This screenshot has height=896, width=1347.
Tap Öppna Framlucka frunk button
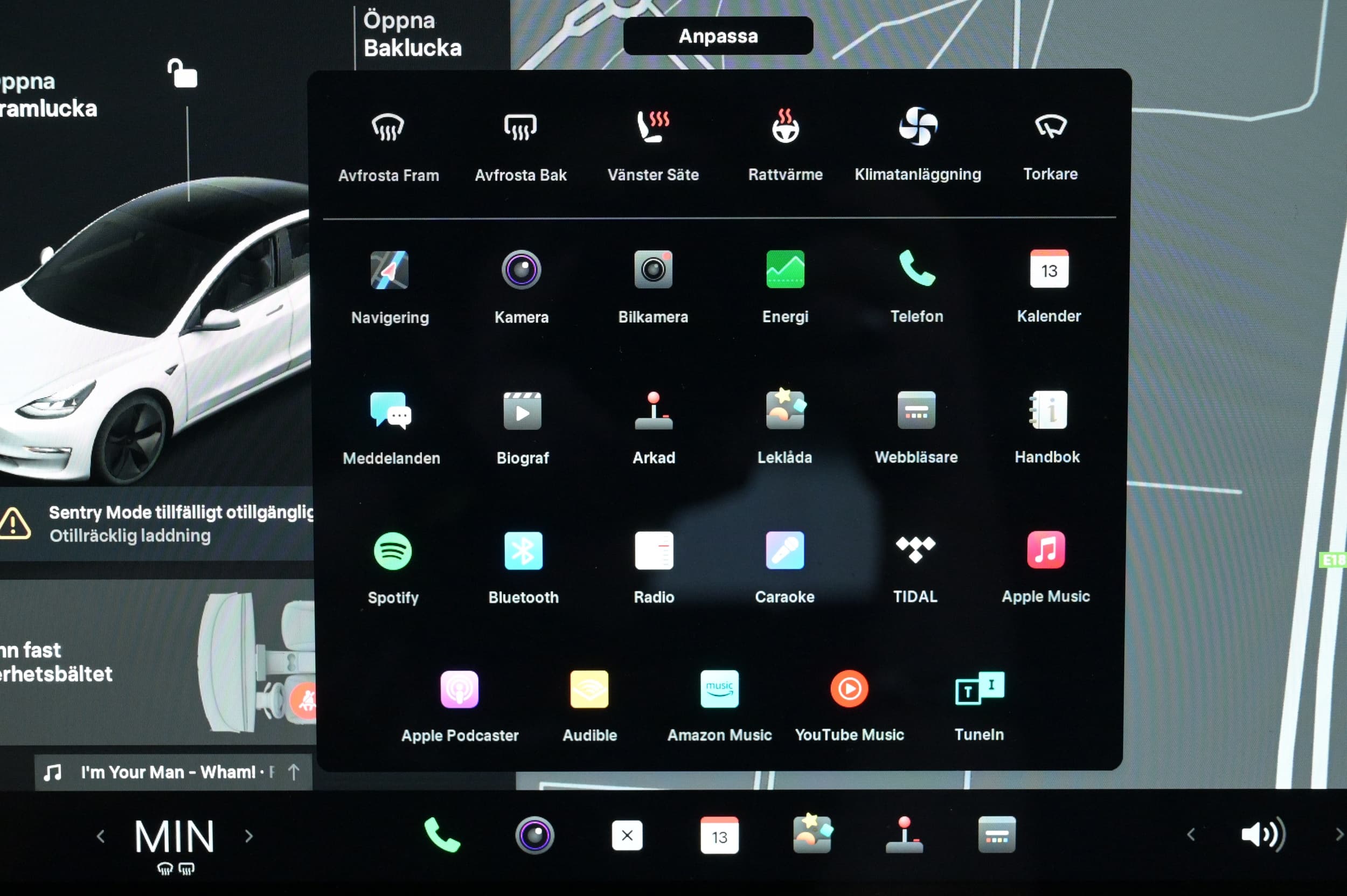coord(48,95)
